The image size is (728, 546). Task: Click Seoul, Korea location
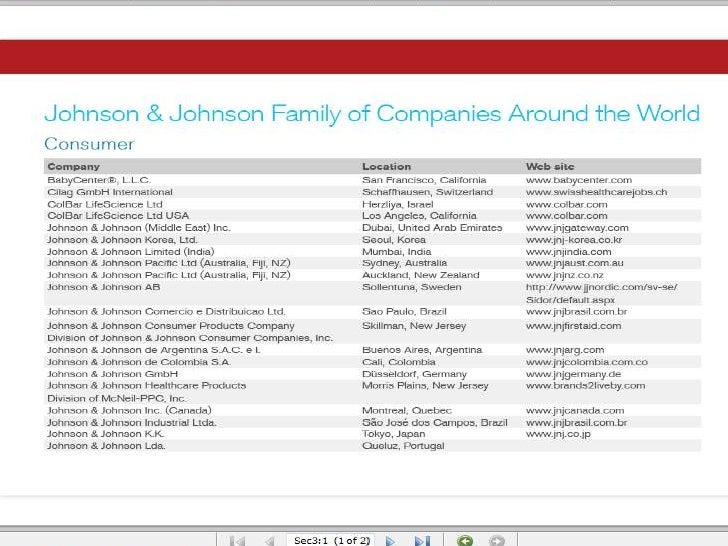pyautogui.click(x=394, y=240)
